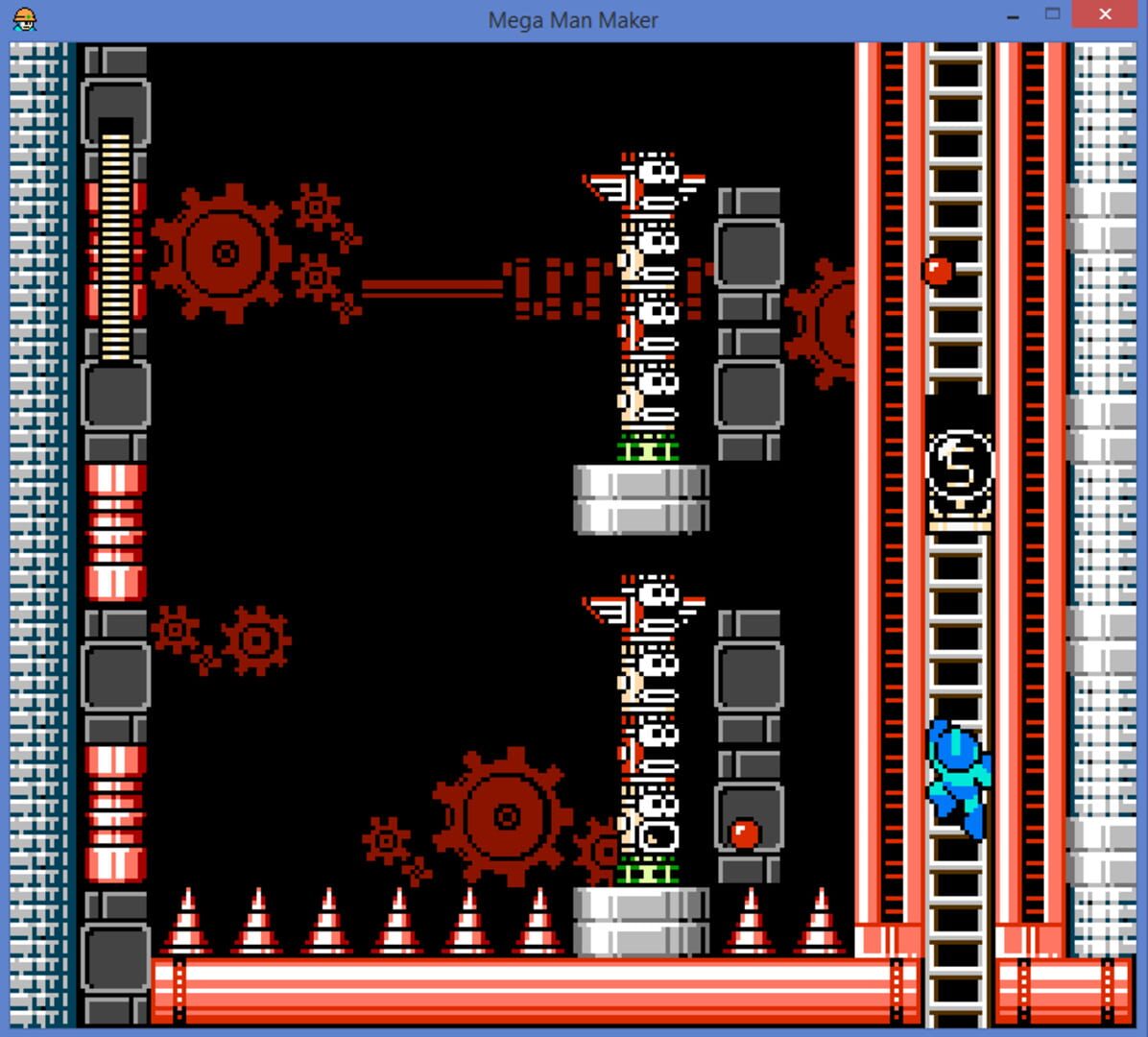Minimize the Mega Man Maker window
This screenshot has height=1037, width=1148.
pos(1012,16)
